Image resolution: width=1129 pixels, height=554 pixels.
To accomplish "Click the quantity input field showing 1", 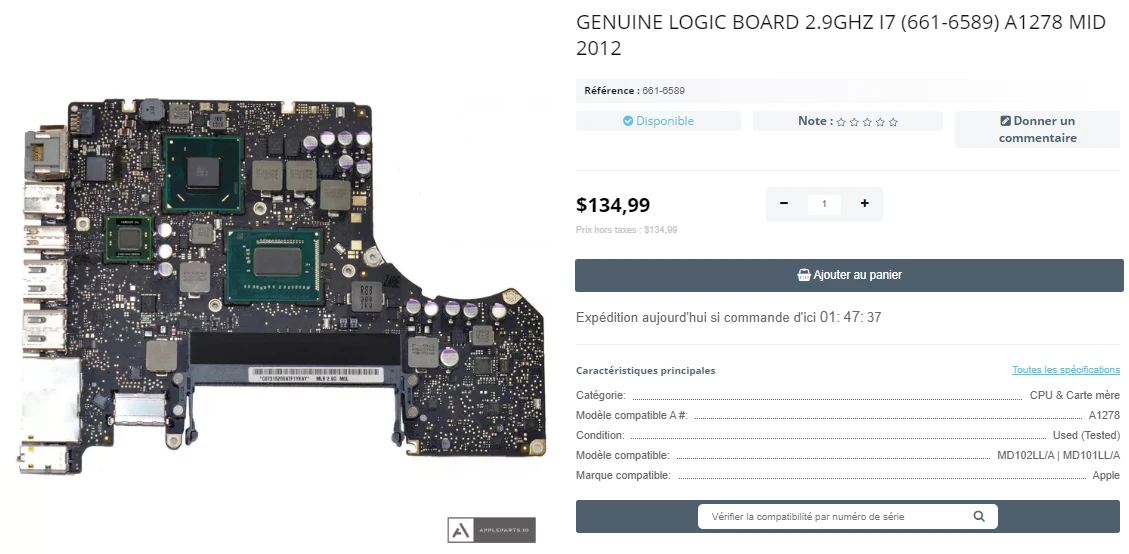I will (x=824, y=204).
